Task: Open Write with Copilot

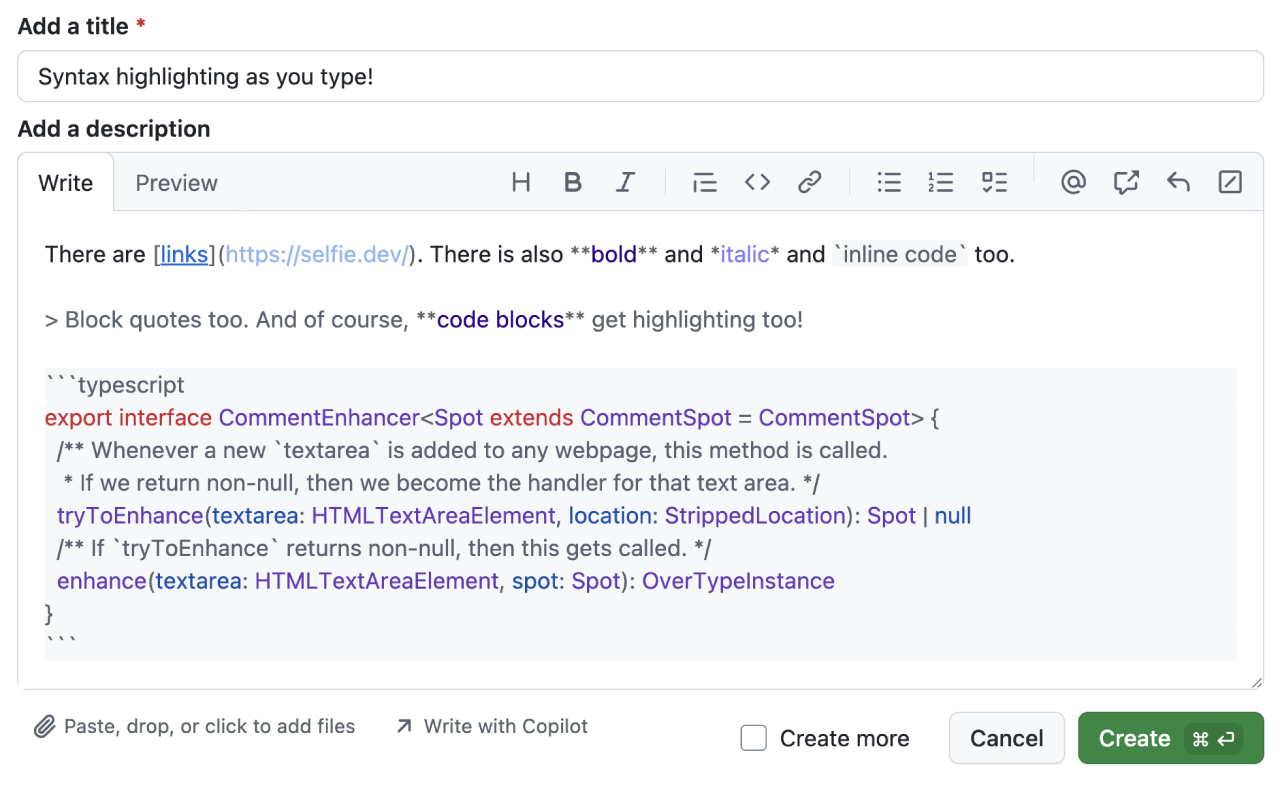Action: click(x=490, y=726)
